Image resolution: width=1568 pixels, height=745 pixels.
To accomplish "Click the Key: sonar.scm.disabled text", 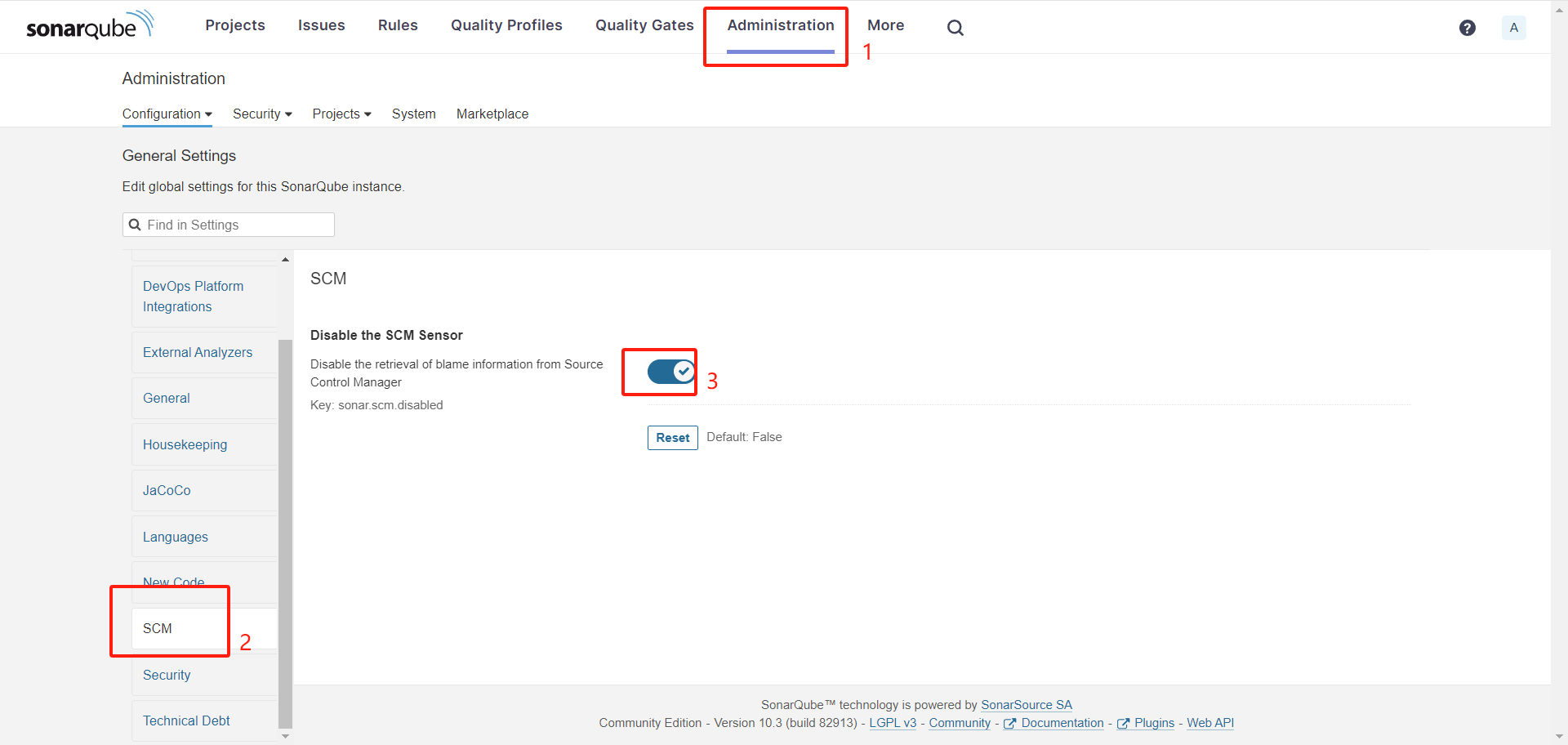I will (376, 405).
